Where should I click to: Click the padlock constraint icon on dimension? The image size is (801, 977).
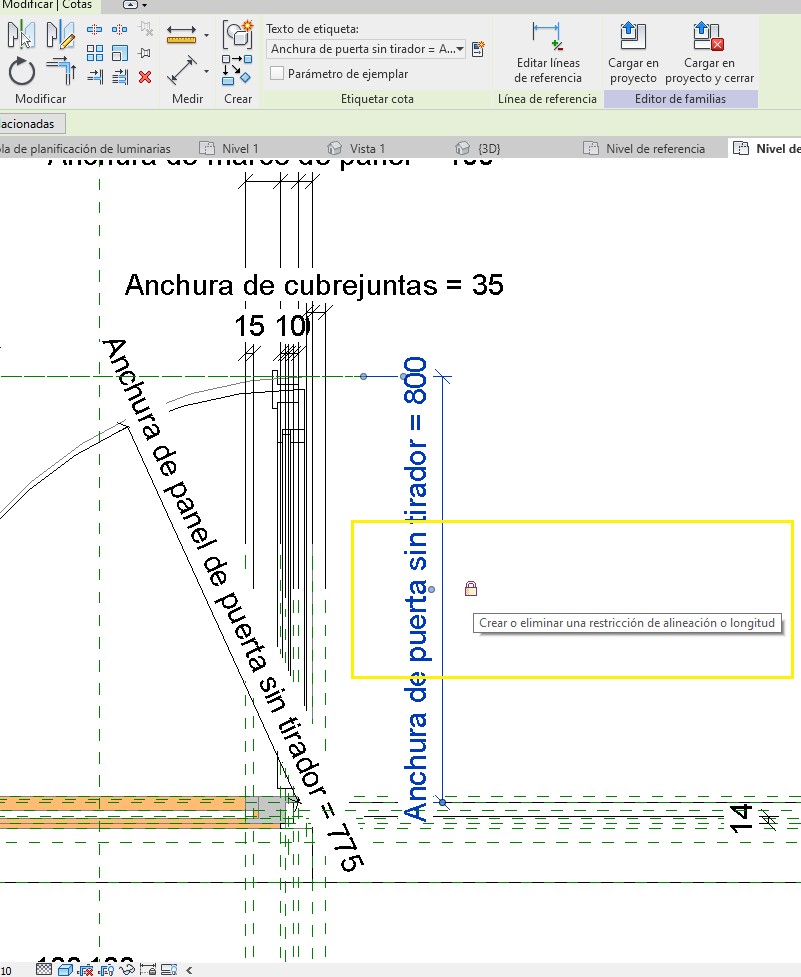pos(471,589)
